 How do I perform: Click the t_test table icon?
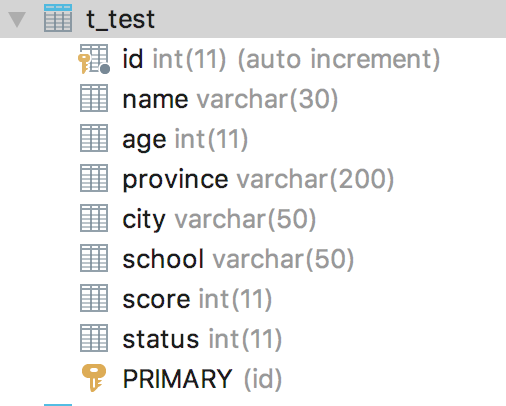point(58,18)
